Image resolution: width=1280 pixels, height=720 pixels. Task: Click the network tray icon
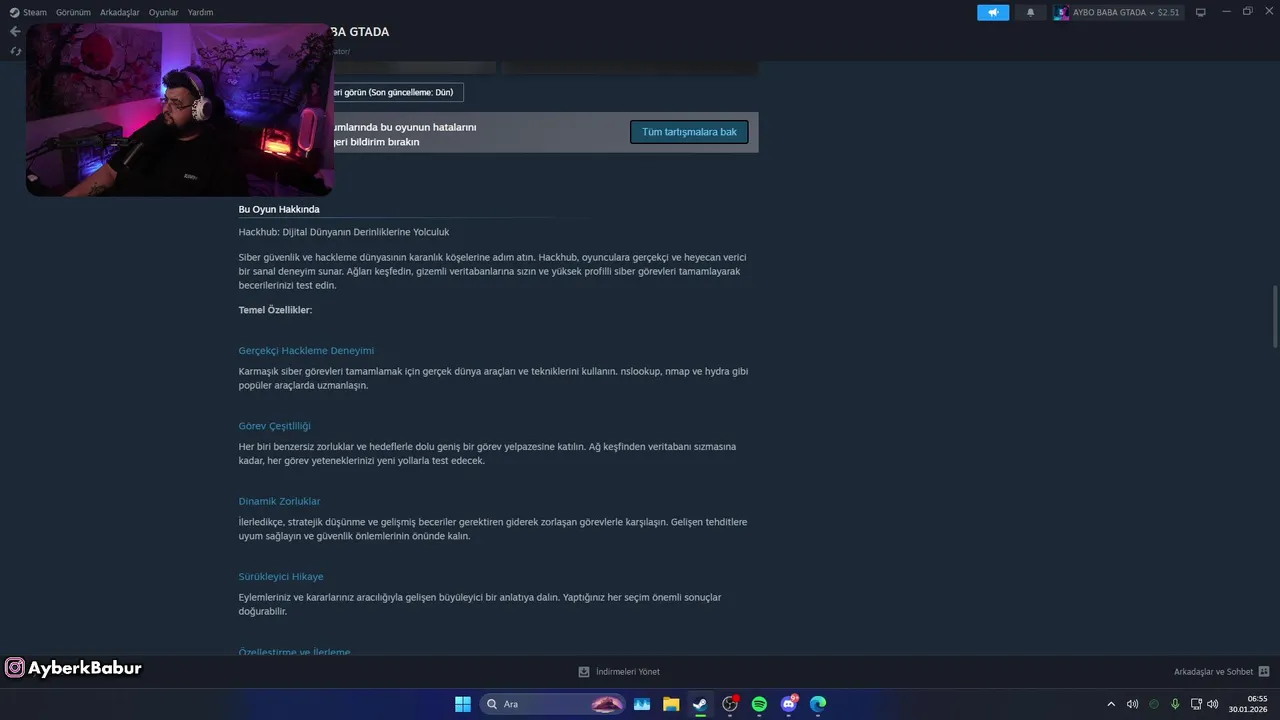pyautogui.click(x=1196, y=704)
